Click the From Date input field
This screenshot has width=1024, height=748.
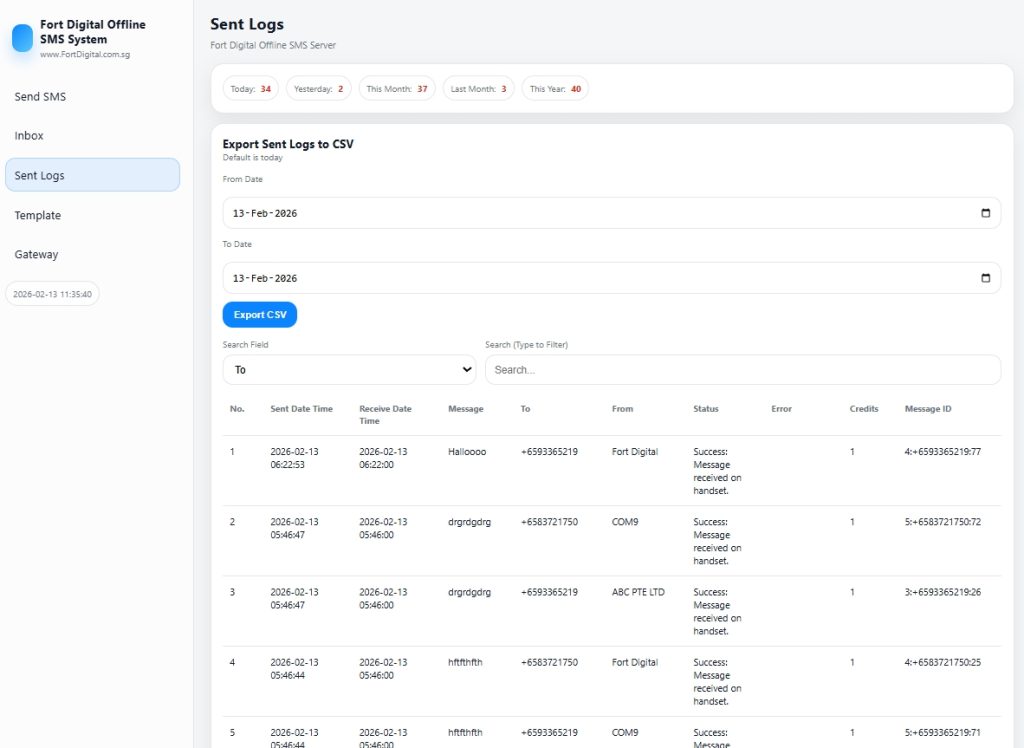[600, 213]
